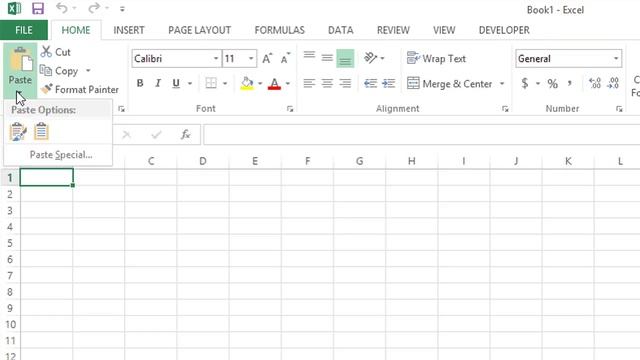
Task: Switch to the HOME tab
Action: pyautogui.click(x=76, y=30)
